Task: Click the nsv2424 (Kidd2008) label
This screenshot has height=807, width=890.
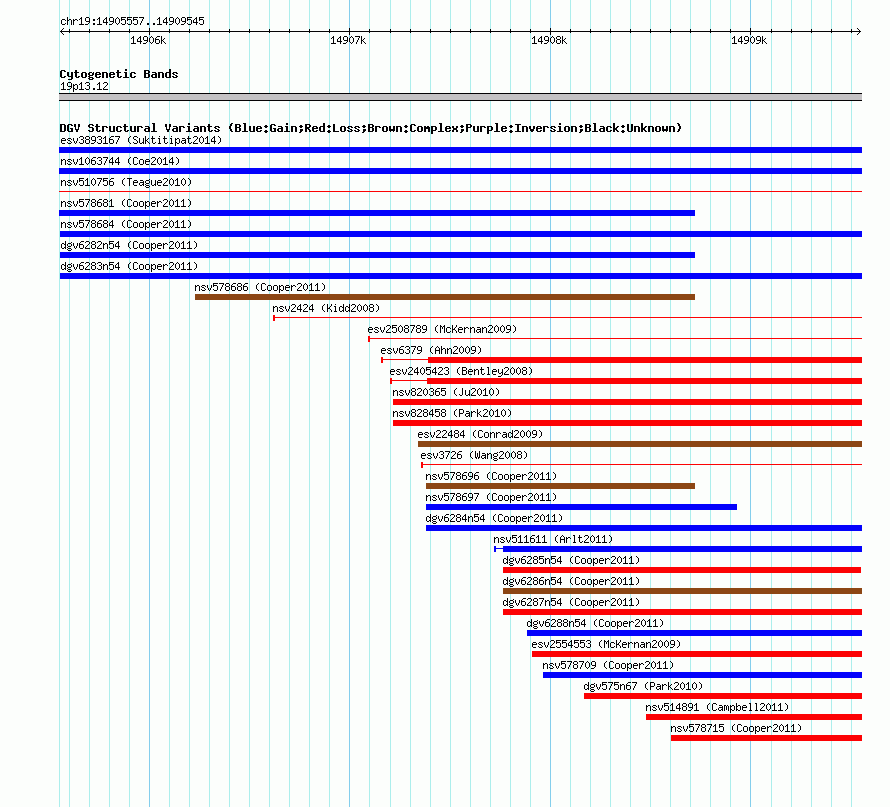Action: [x=326, y=308]
